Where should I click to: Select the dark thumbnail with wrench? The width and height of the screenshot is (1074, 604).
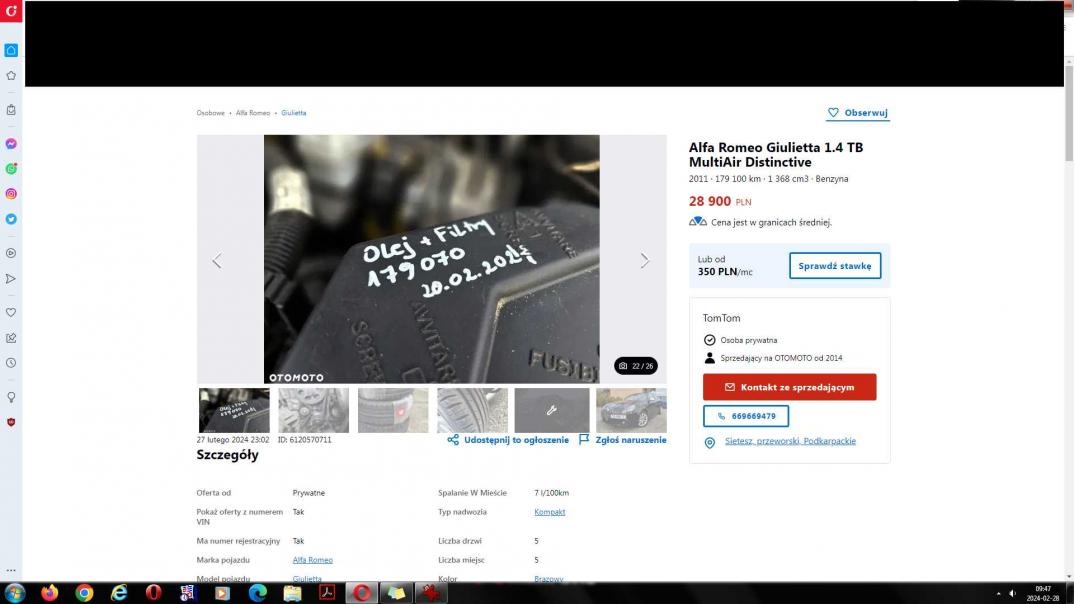pos(552,410)
